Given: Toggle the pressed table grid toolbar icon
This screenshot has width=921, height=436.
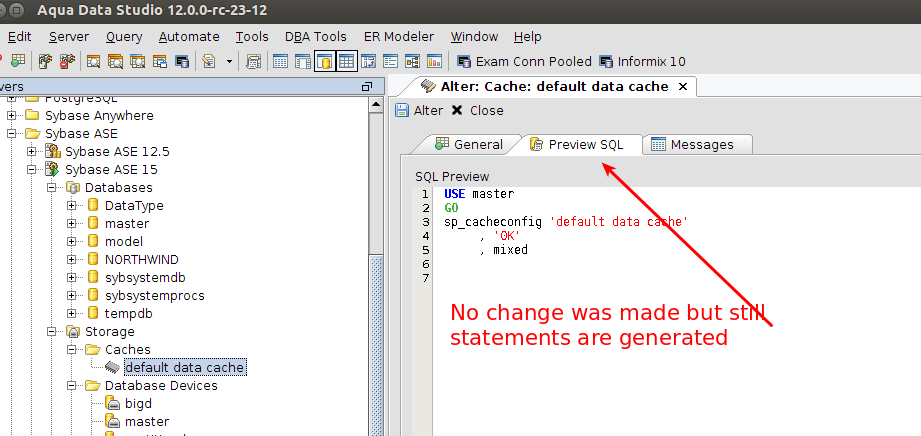Looking at the screenshot, I should coord(347,61).
